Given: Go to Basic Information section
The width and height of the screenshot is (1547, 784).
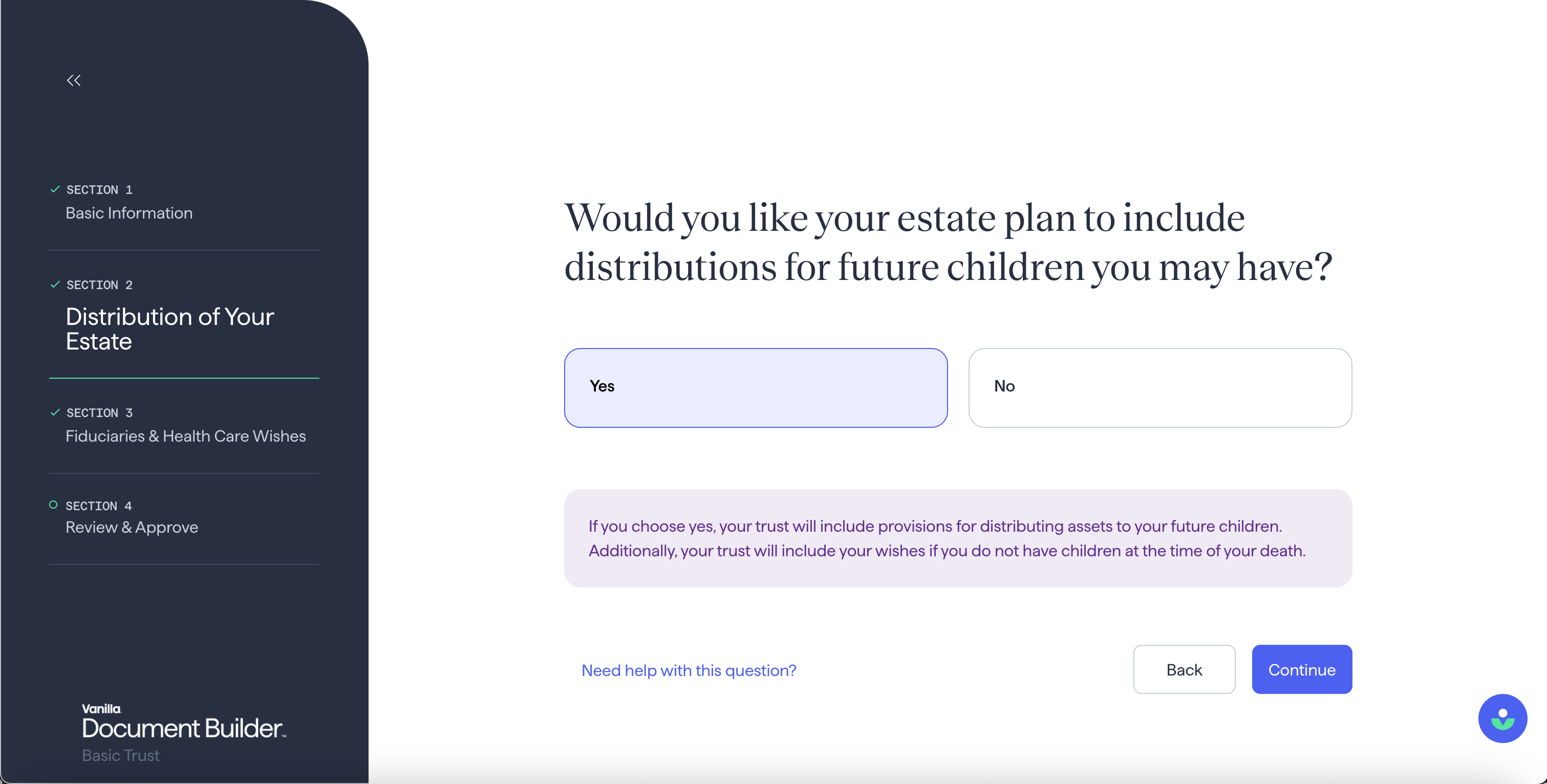Looking at the screenshot, I should pyautogui.click(x=129, y=213).
